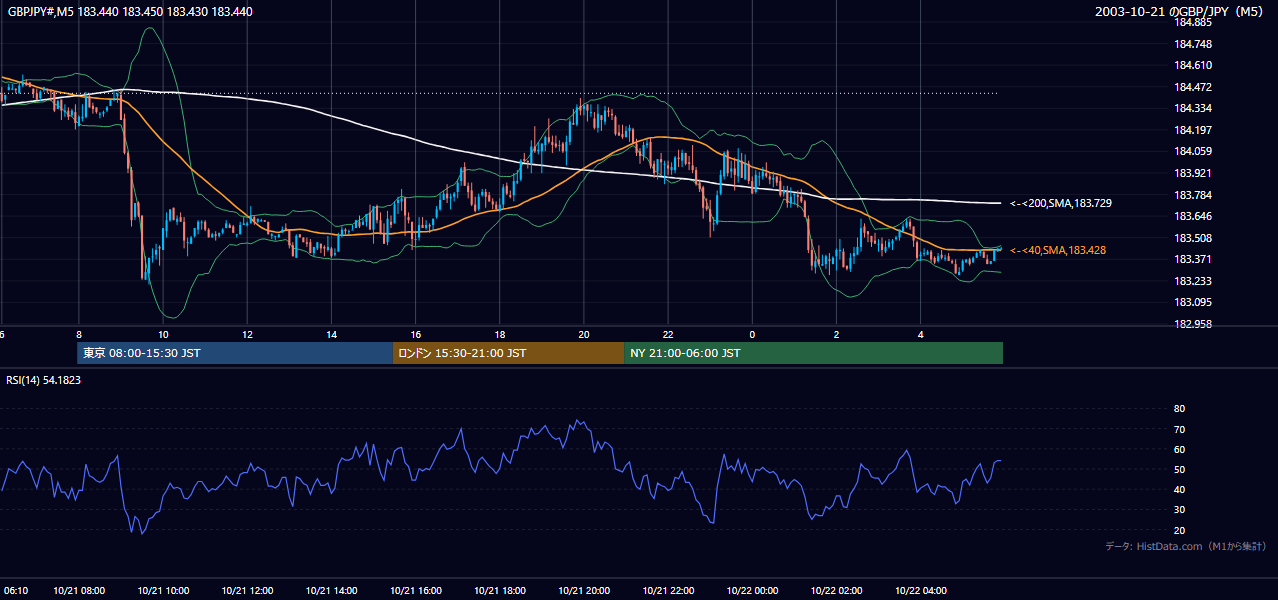Click price axis value 183.784
Viewport: 1278px width, 600px height.
(1193, 195)
